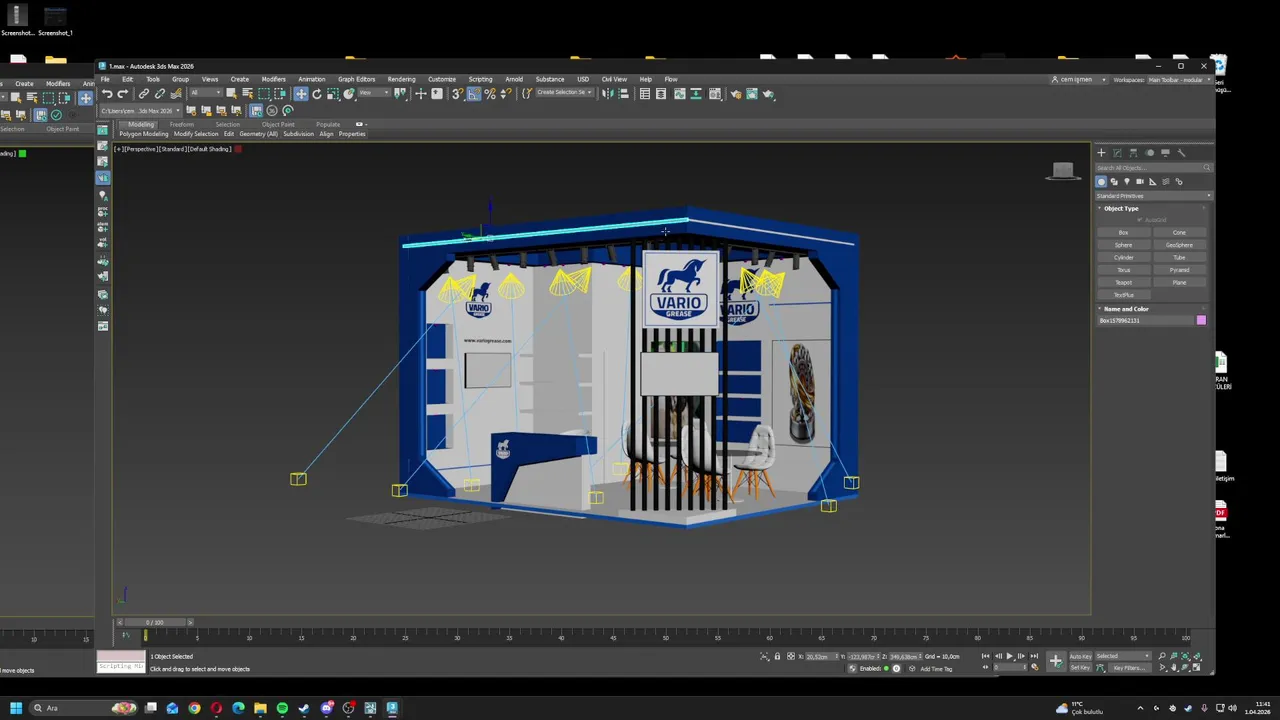Open the Create Selection Set dropdown

(565, 93)
